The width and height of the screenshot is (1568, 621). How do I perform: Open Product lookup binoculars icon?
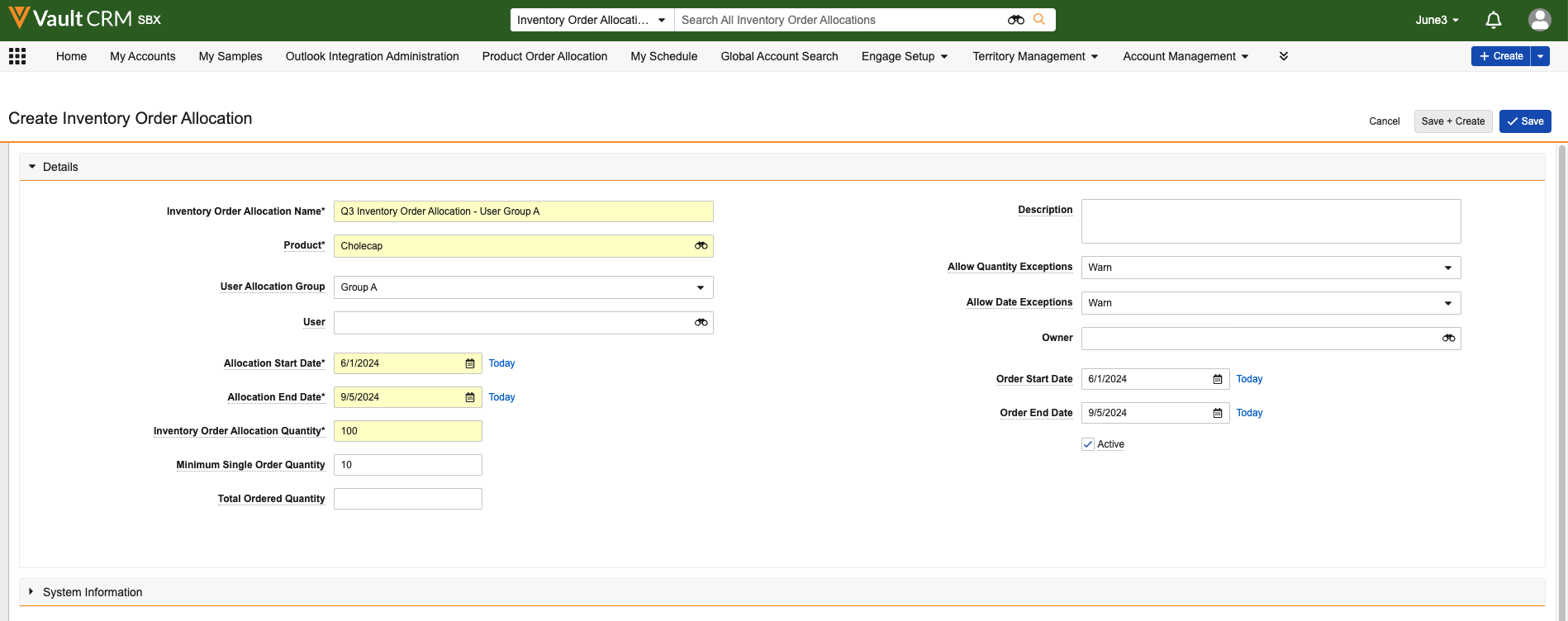point(701,246)
